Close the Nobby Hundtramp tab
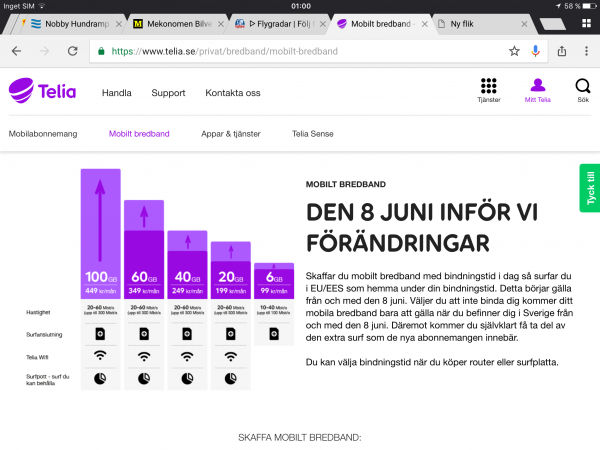The height and width of the screenshot is (450, 600). tap(120, 22)
